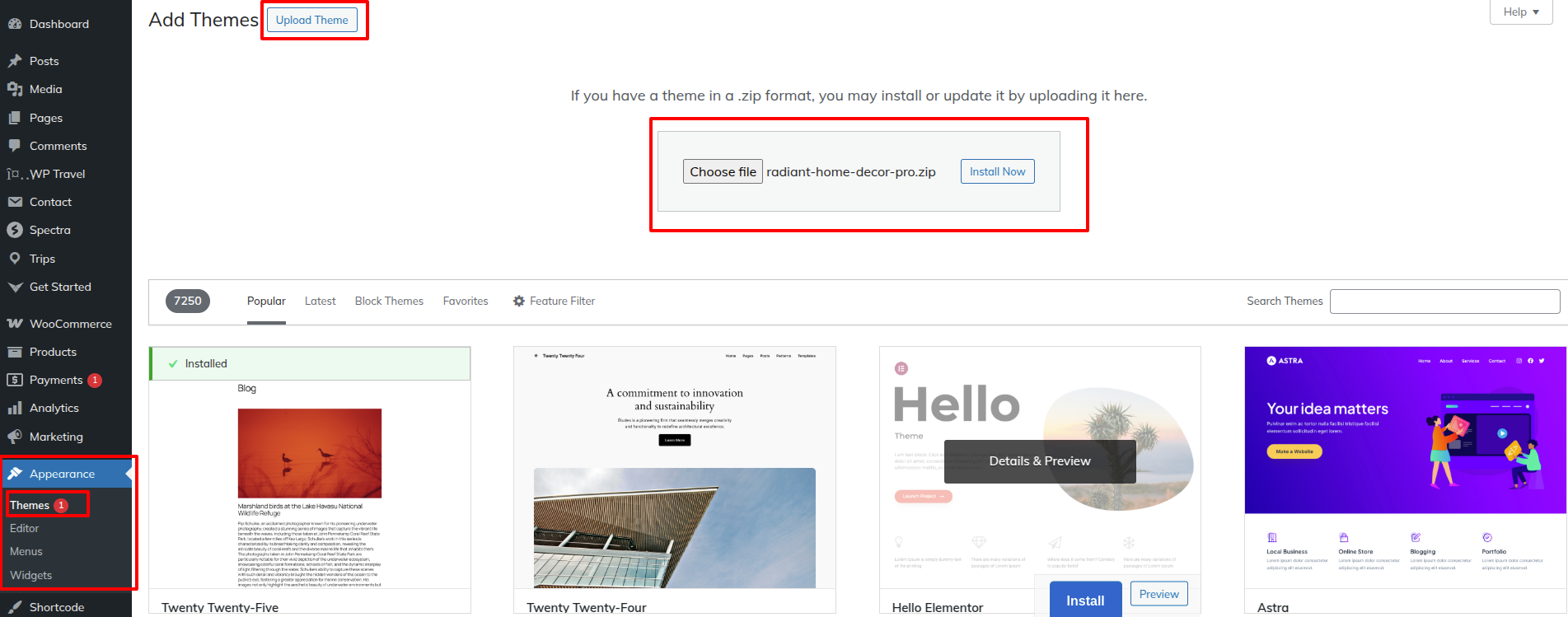Open the Editor submenu item

pos(25,528)
